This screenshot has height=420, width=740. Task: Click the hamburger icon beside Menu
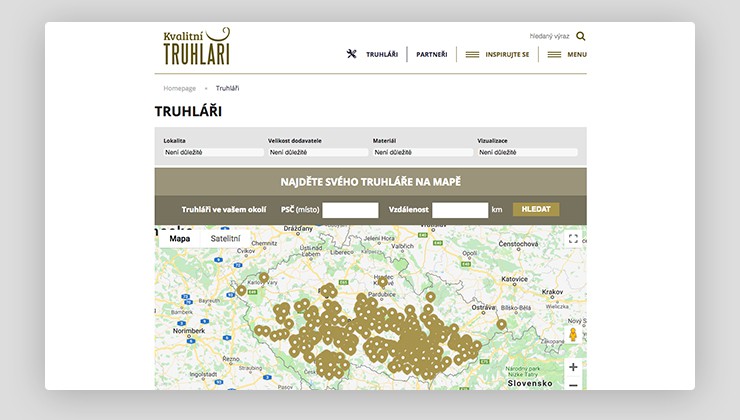(555, 55)
